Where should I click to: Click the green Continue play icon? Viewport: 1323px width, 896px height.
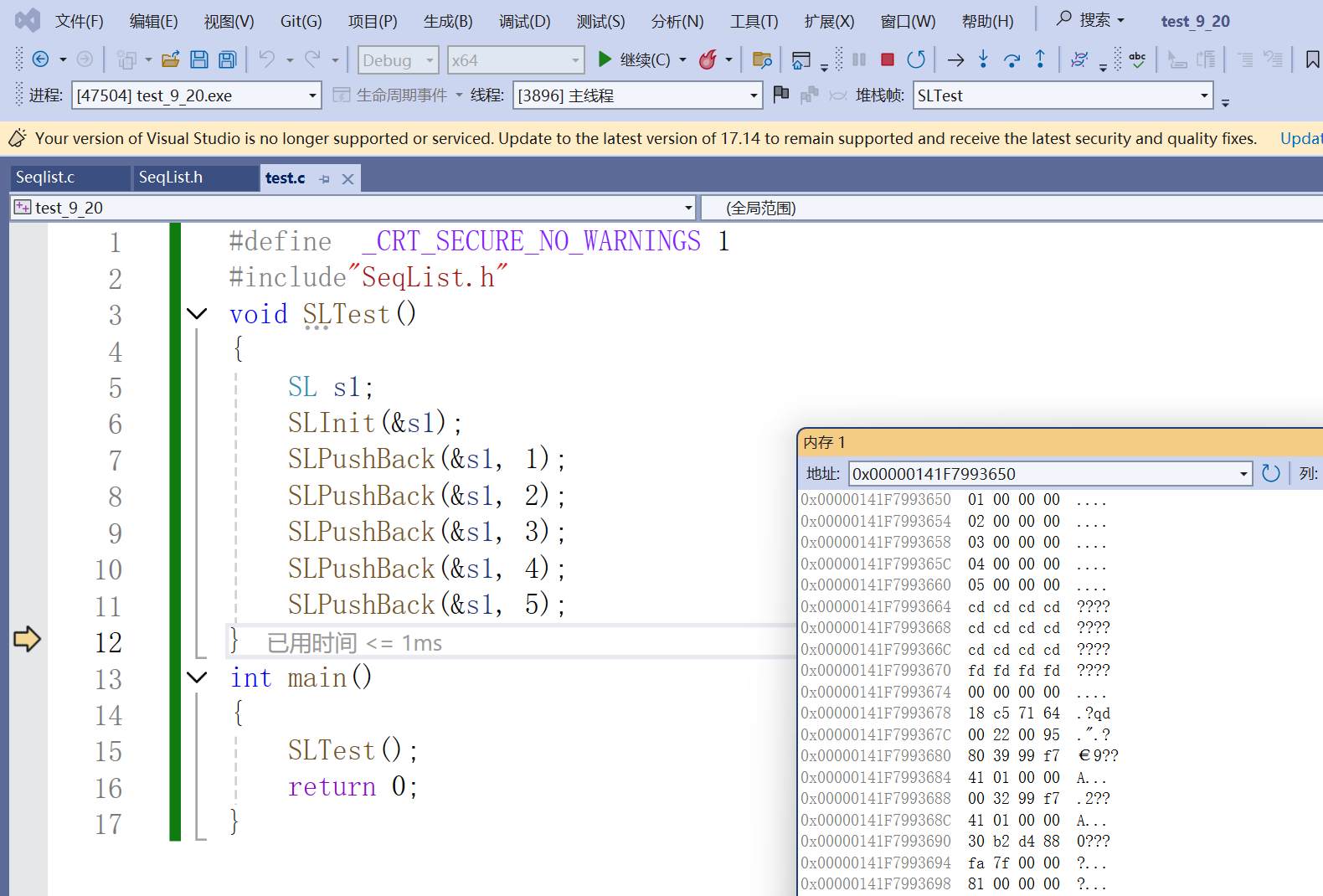[x=605, y=59]
